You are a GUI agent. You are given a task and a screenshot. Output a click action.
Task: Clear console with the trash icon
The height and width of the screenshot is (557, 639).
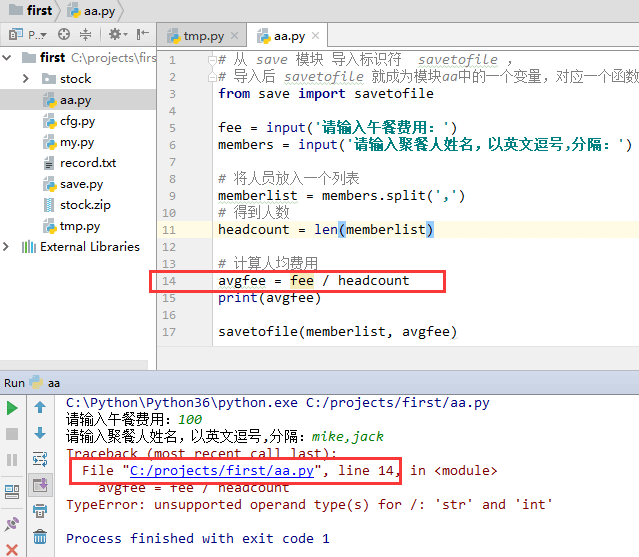40,537
